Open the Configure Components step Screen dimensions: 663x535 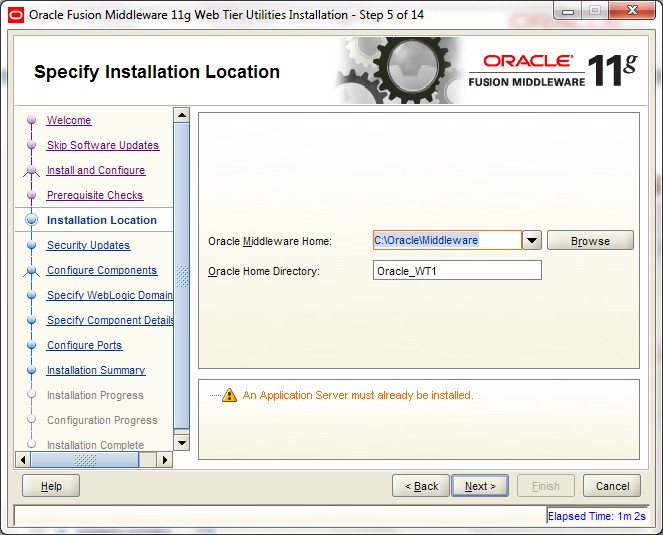[x=102, y=270]
